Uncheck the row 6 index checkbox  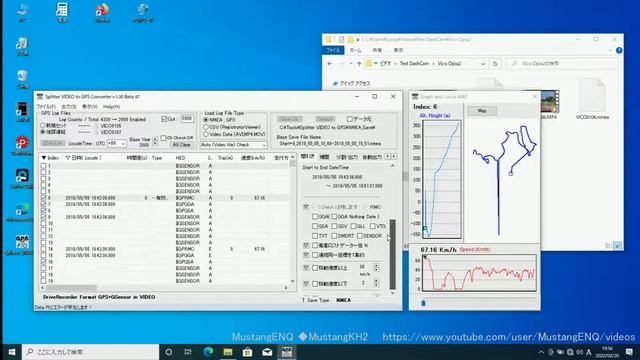coord(44,198)
